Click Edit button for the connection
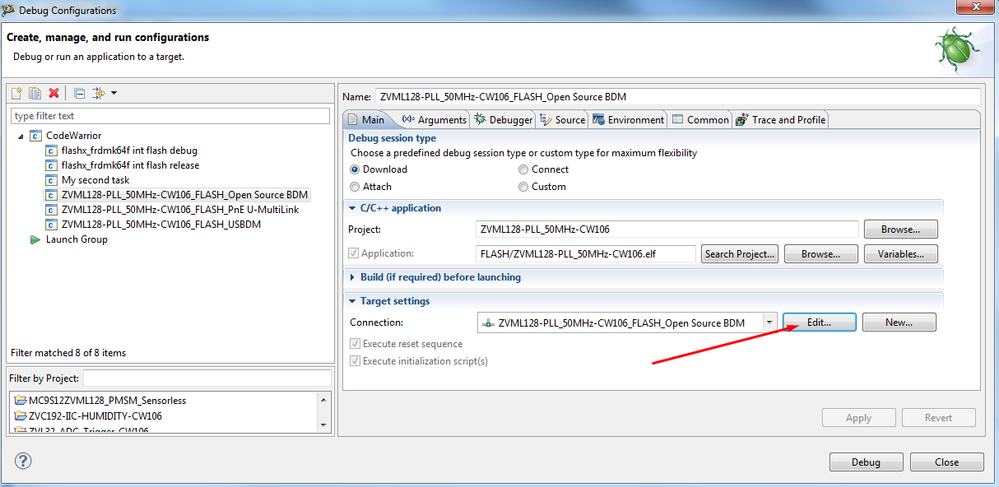 (819, 323)
